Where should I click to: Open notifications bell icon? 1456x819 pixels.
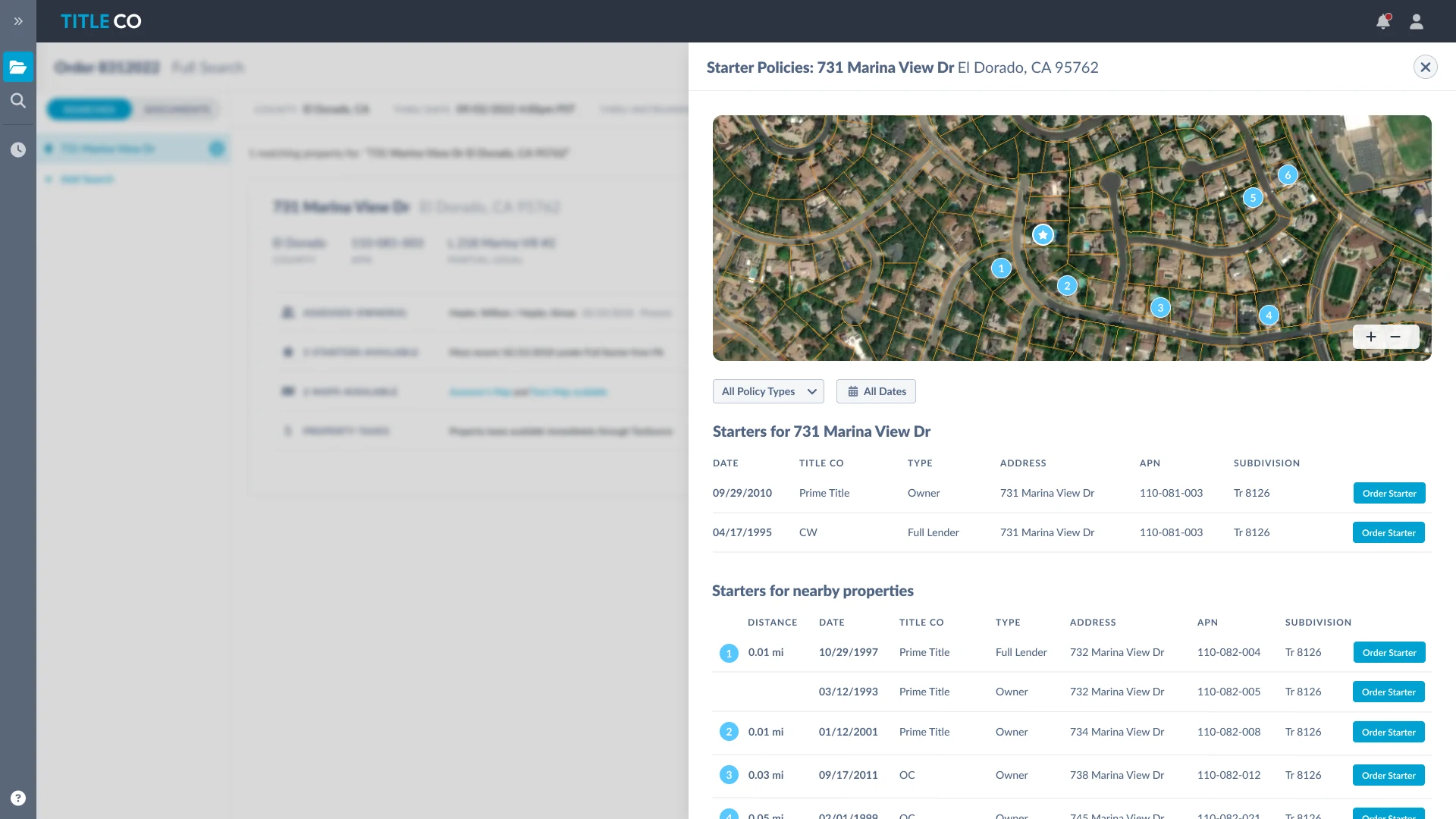pyautogui.click(x=1383, y=21)
